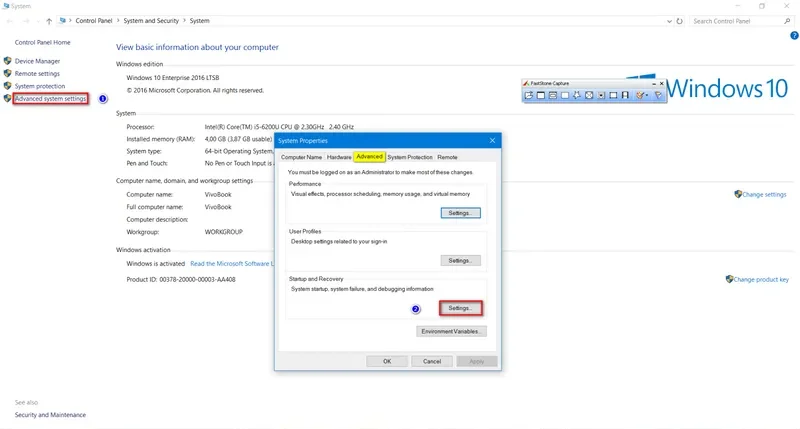Open recent locations dropdown arrow
800x429 pixels.
click(x=38, y=21)
